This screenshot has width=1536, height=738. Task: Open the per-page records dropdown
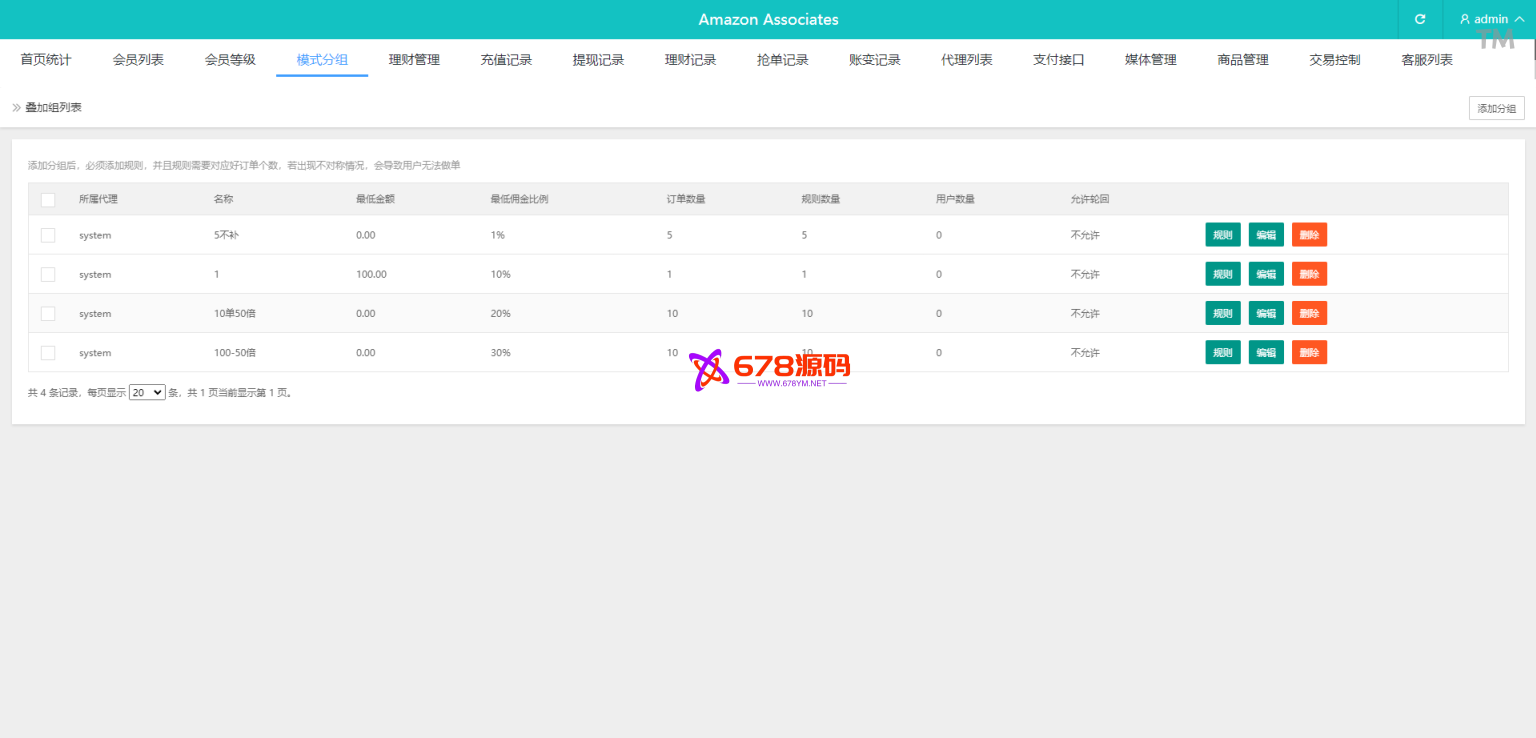[147, 393]
